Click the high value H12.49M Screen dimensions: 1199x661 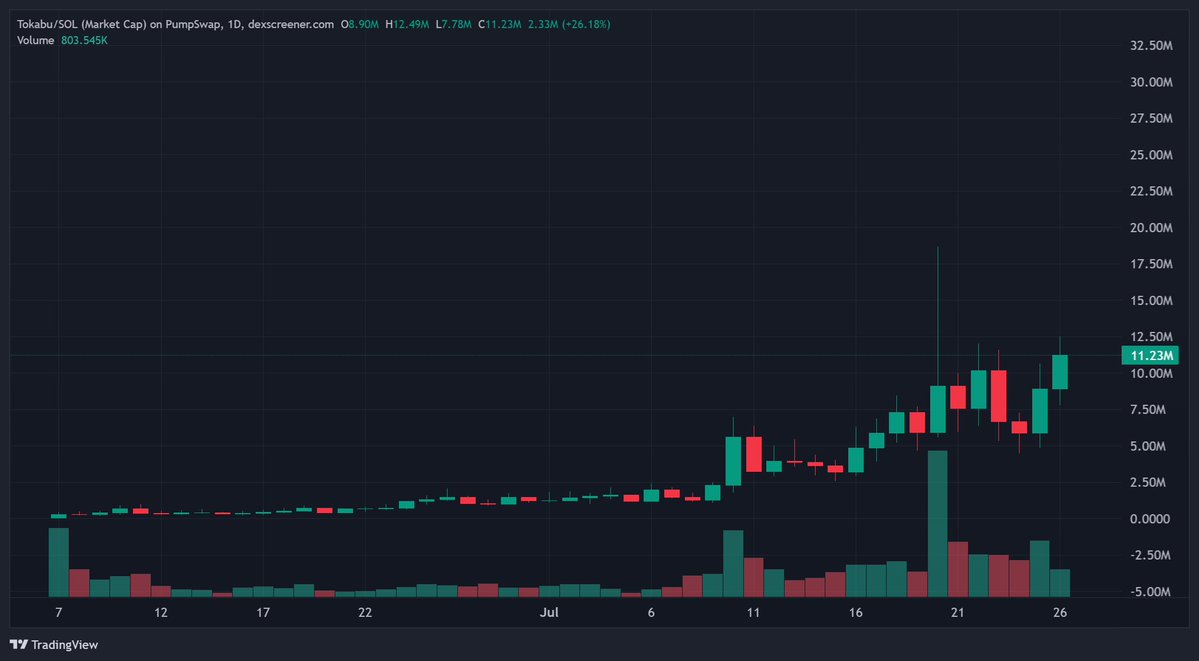408,24
